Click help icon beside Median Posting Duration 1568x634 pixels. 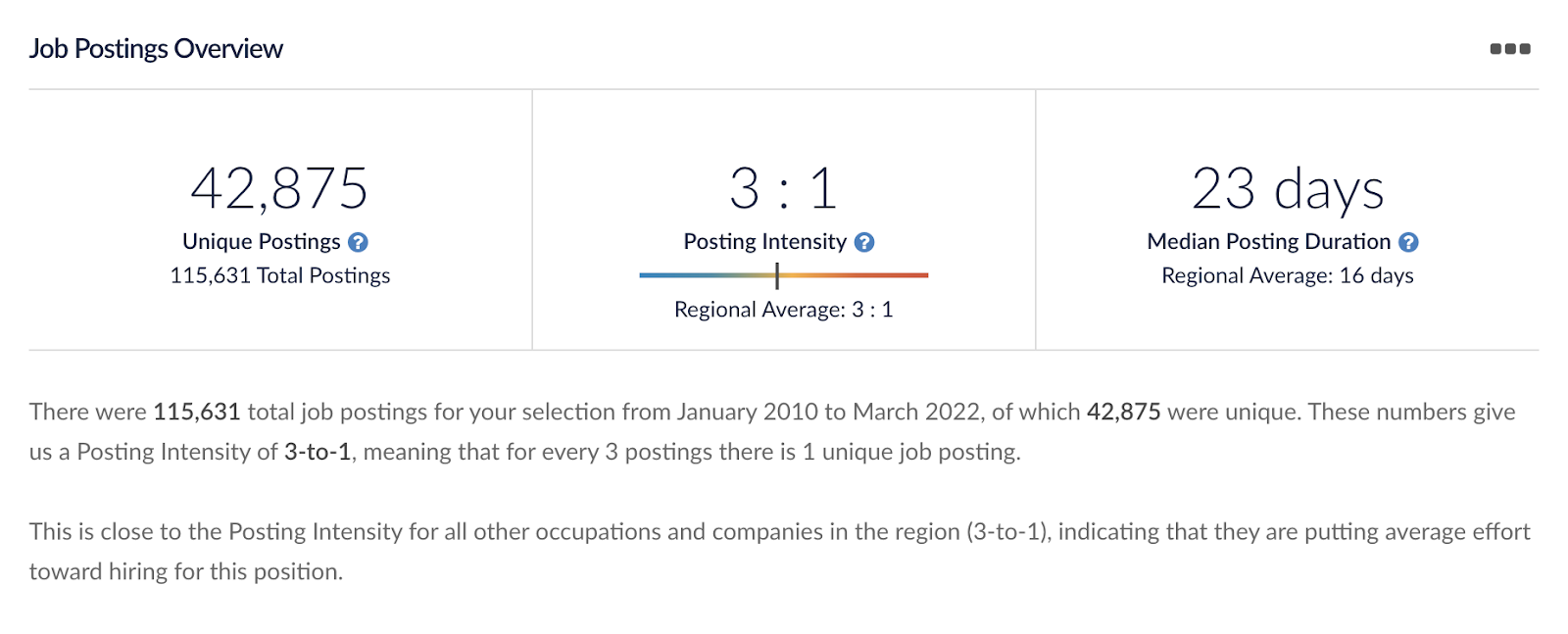[x=1408, y=242]
